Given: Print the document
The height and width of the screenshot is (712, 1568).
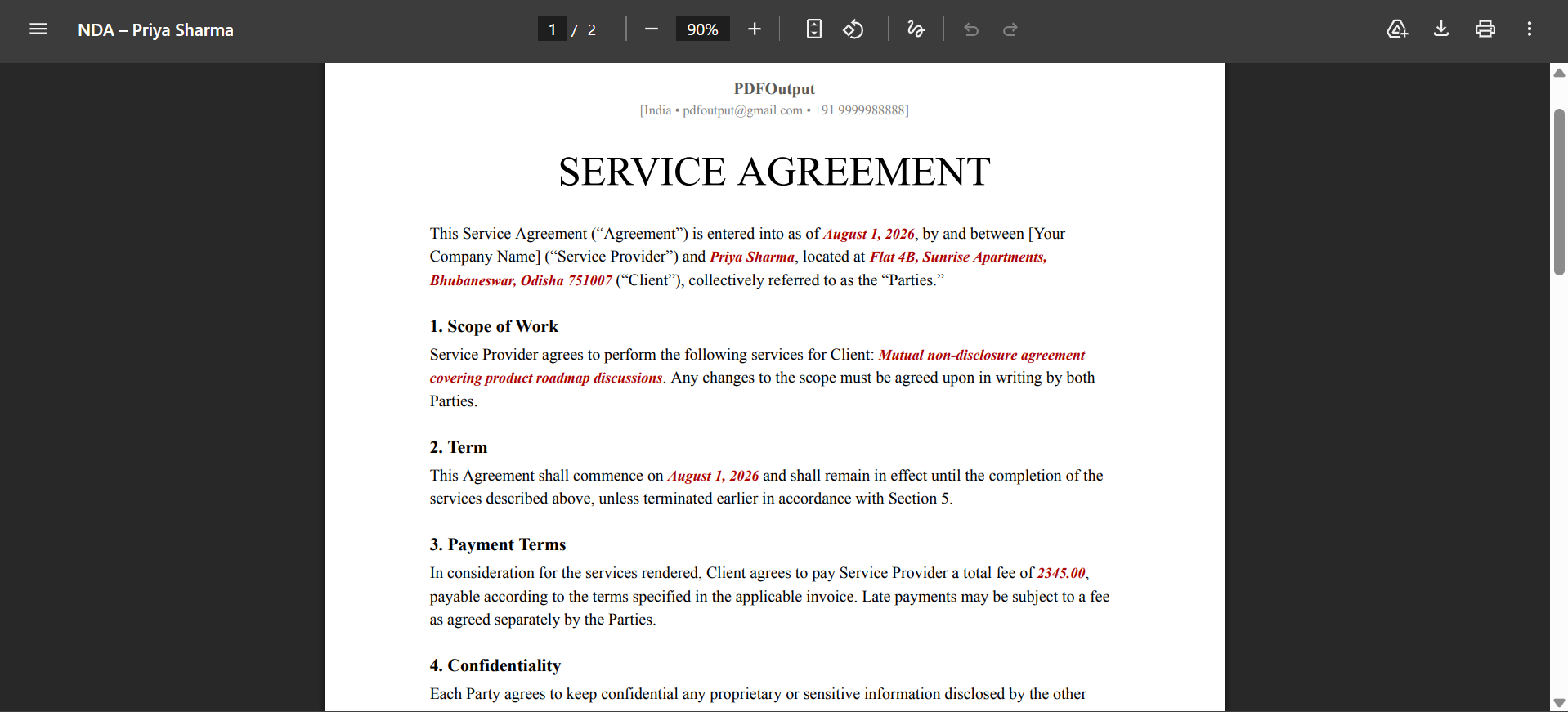Looking at the screenshot, I should [1485, 29].
